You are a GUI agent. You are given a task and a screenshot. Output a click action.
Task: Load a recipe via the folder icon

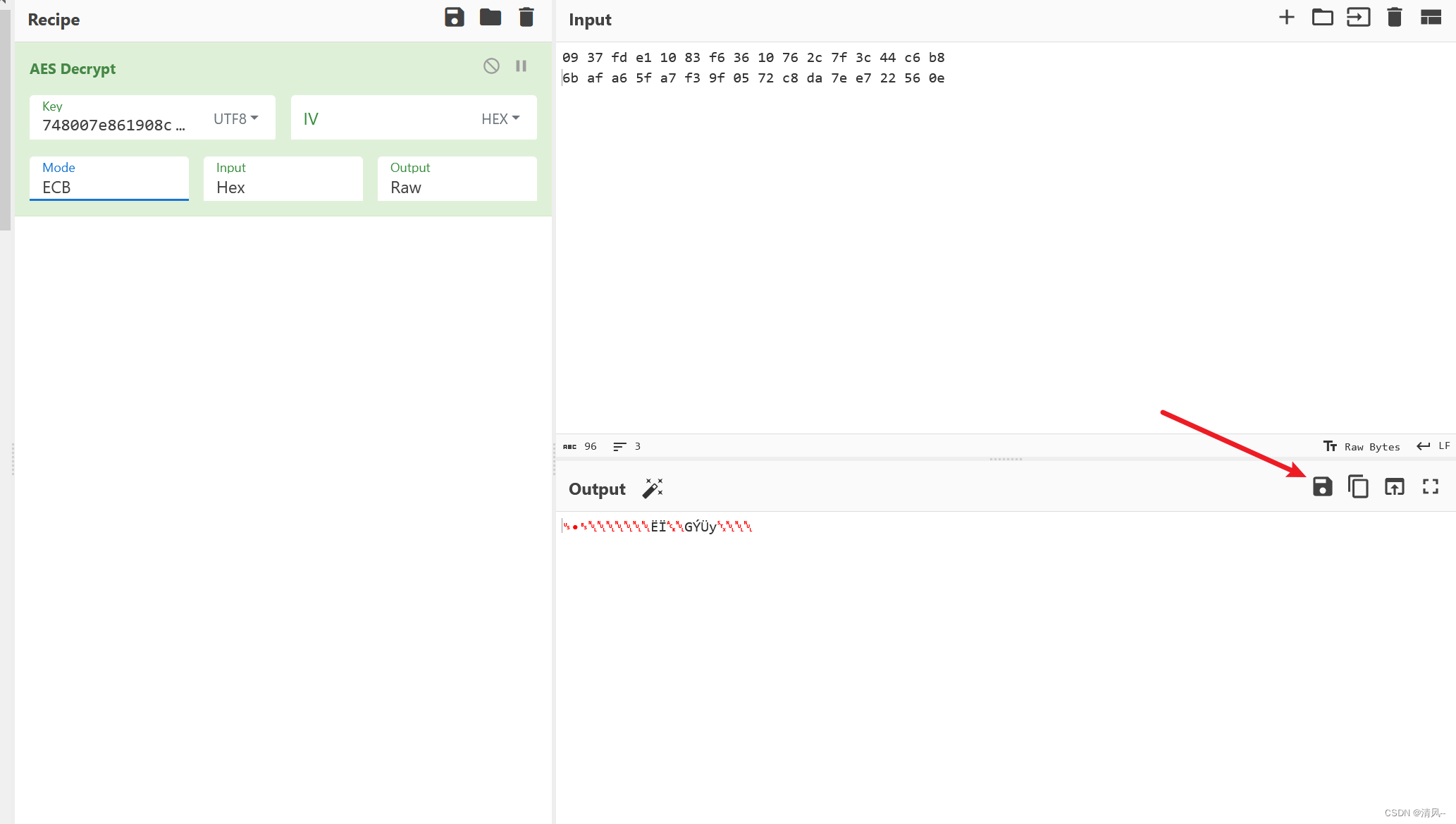[x=491, y=18]
